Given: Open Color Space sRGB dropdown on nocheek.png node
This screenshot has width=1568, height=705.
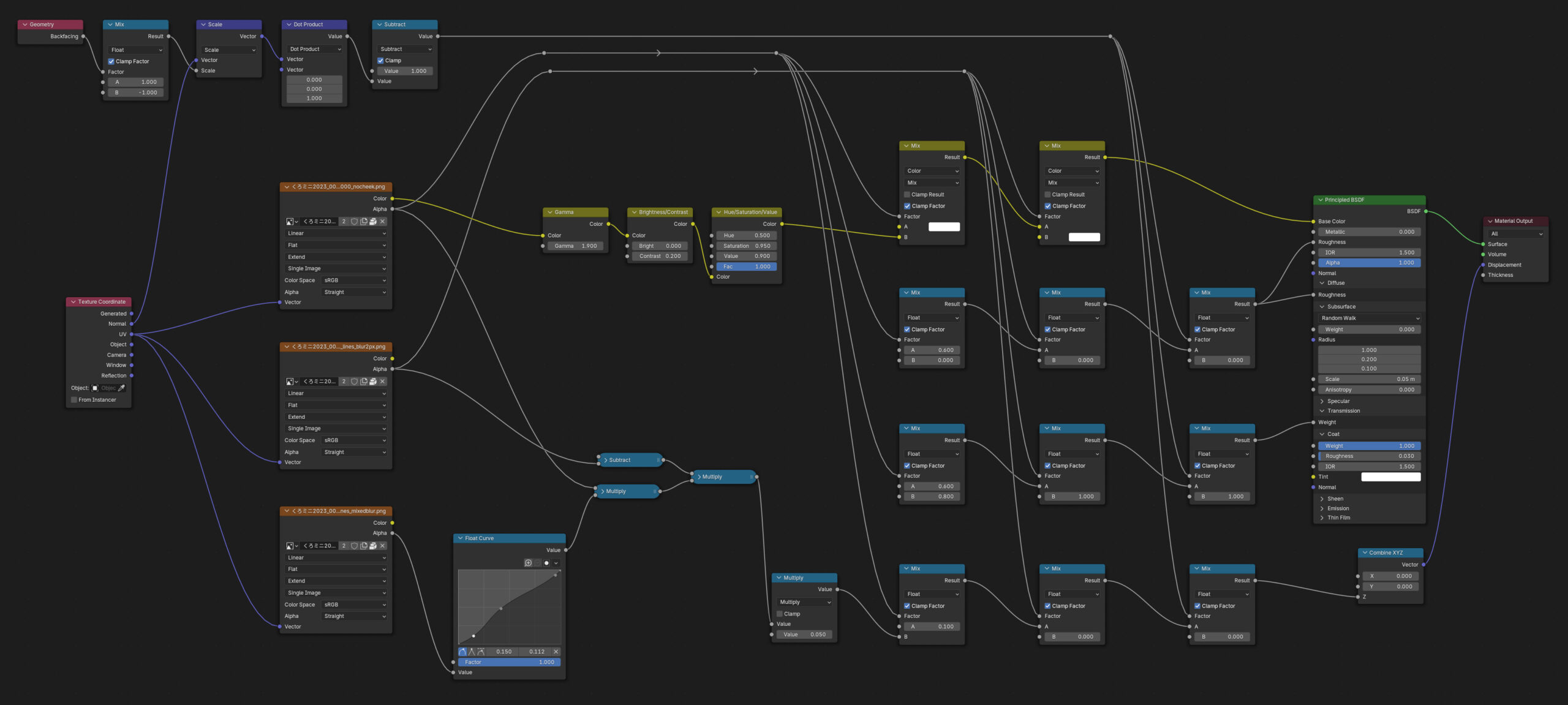Looking at the screenshot, I should [354, 281].
